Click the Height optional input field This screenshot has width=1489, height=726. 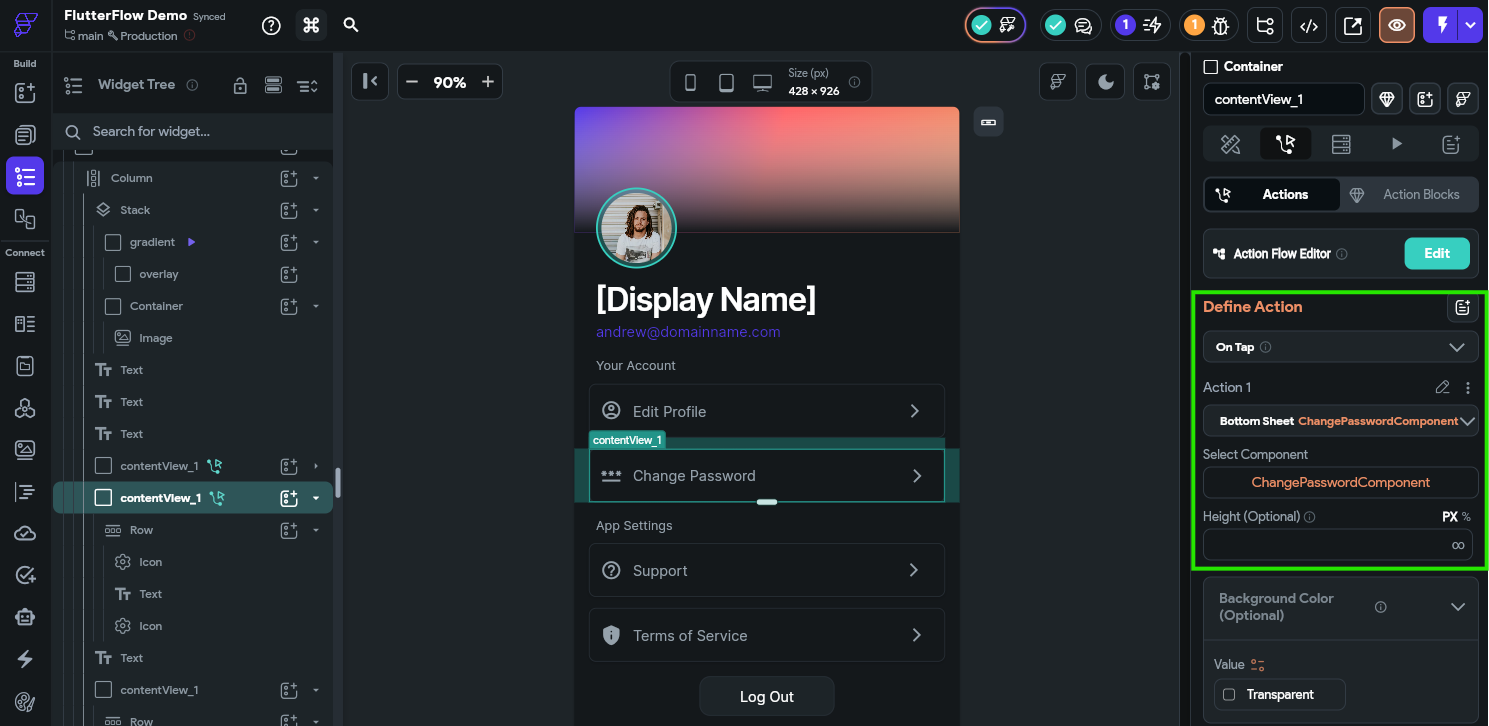pyautogui.click(x=1338, y=545)
